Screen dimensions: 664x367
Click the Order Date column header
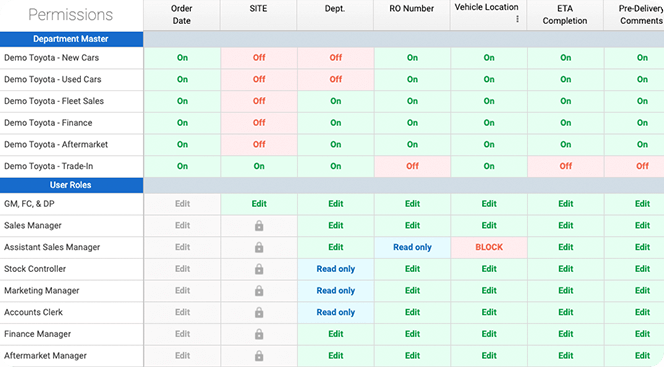[182, 15]
